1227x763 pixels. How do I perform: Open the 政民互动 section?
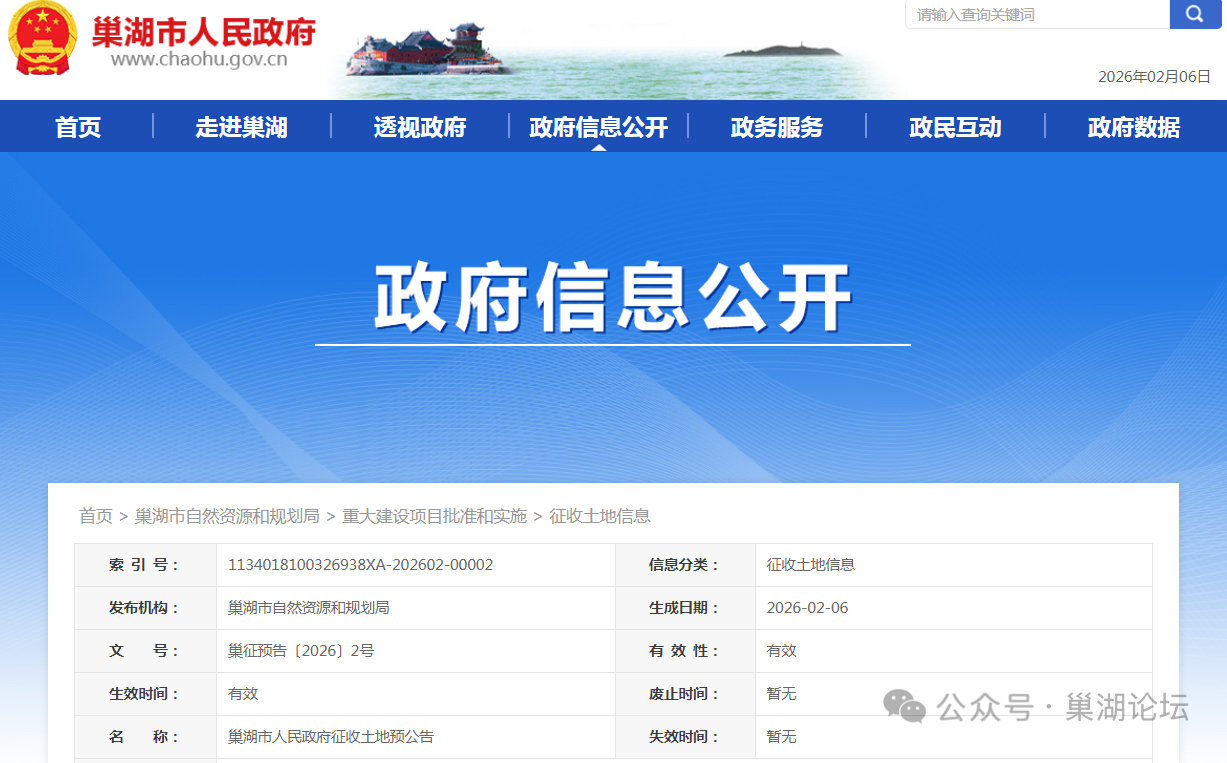click(955, 126)
